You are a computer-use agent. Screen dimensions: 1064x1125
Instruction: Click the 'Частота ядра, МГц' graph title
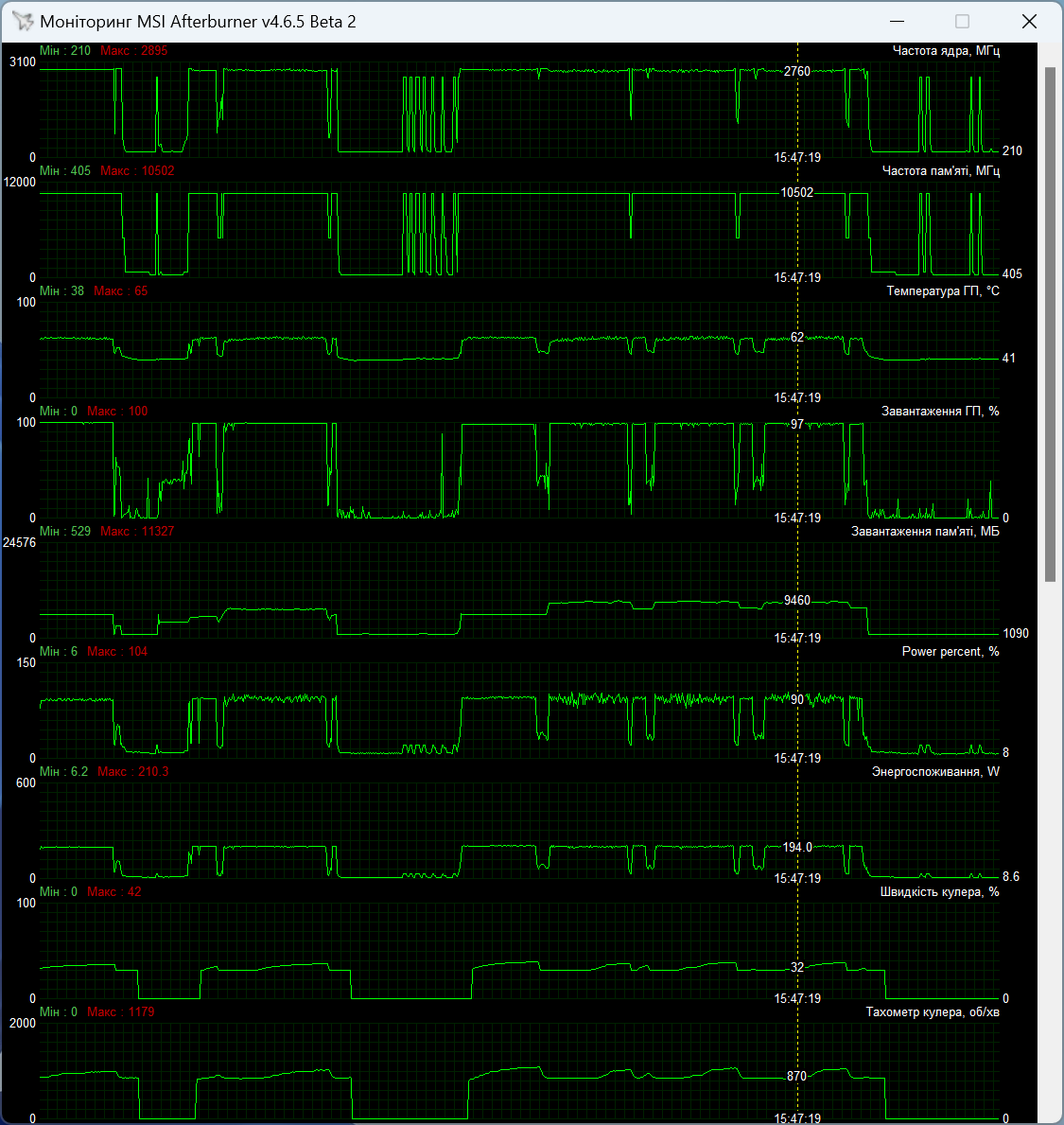[x=946, y=51]
